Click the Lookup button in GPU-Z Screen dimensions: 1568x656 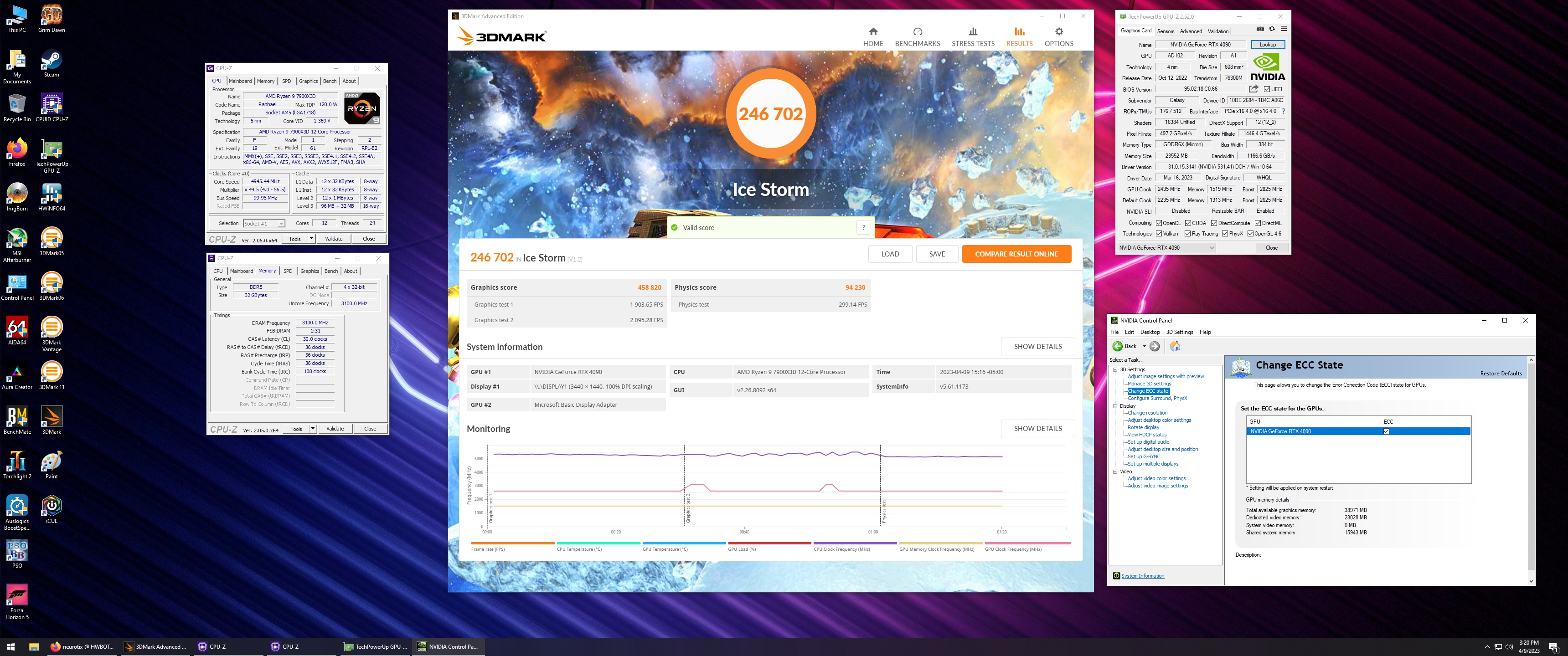pos(1267,45)
